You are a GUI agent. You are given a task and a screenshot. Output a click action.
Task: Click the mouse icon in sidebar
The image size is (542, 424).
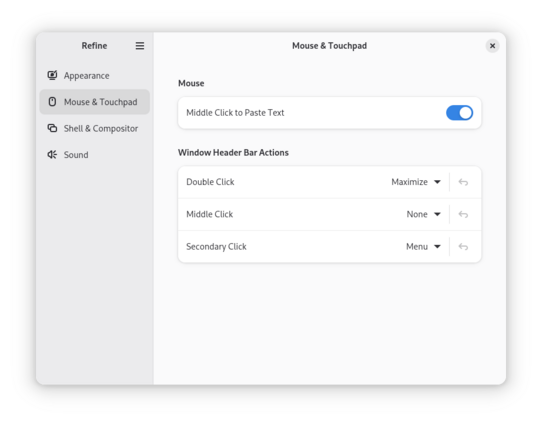click(52, 102)
